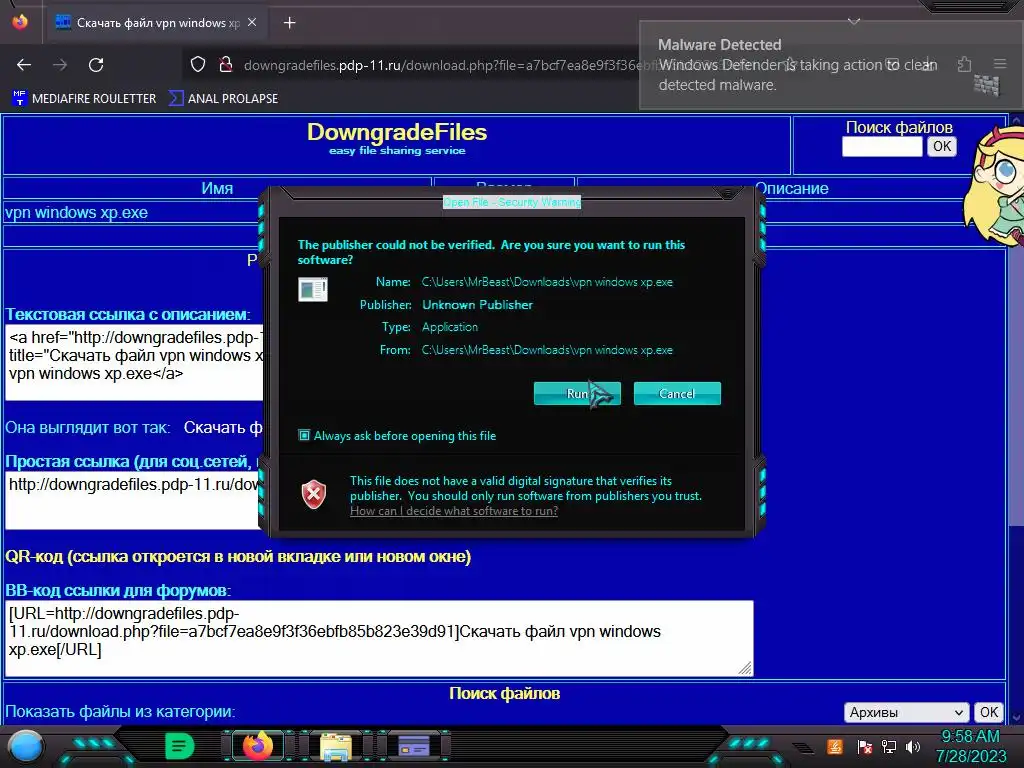Click the Описание column header

tap(792, 188)
